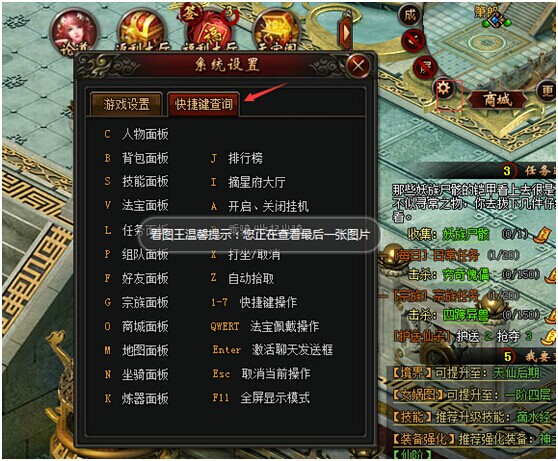The height and width of the screenshot is (461, 558).
Task: Click the 四蹄异兽 kill target link
Action: point(466,315)
